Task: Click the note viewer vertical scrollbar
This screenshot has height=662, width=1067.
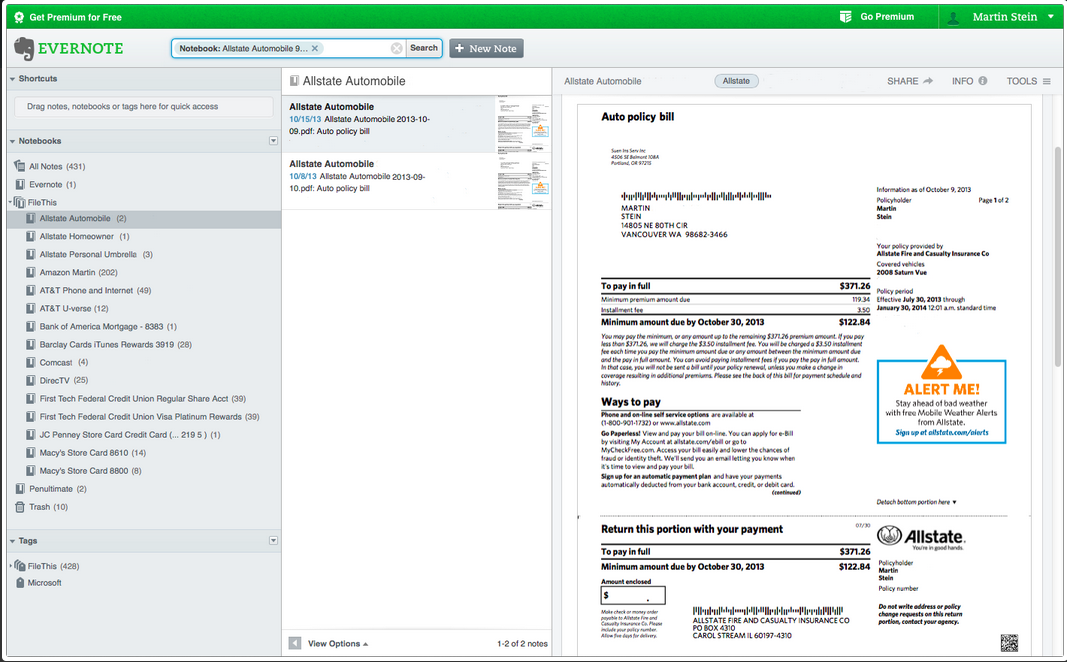Action: pyautogui.click(x=1057, y=257)
